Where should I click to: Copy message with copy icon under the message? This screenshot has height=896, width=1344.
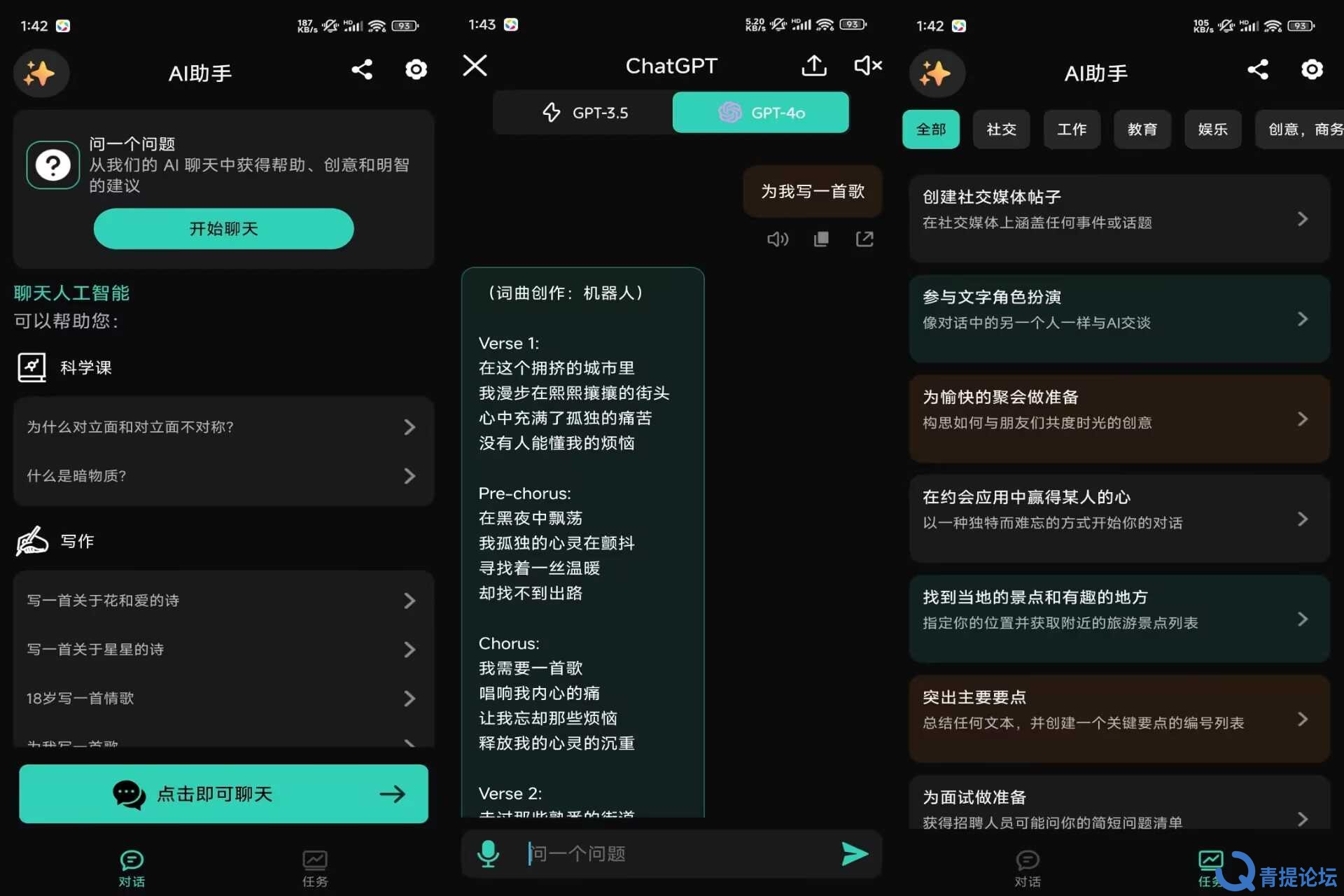821,239
